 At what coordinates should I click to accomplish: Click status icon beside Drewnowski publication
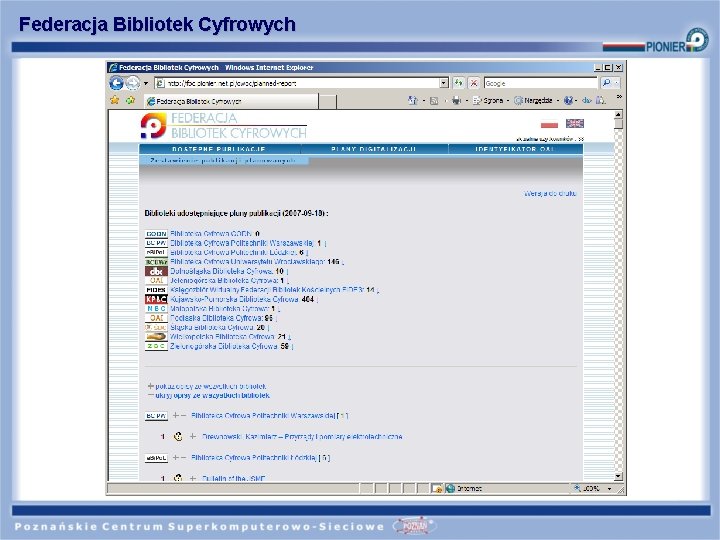click(178, 436)
